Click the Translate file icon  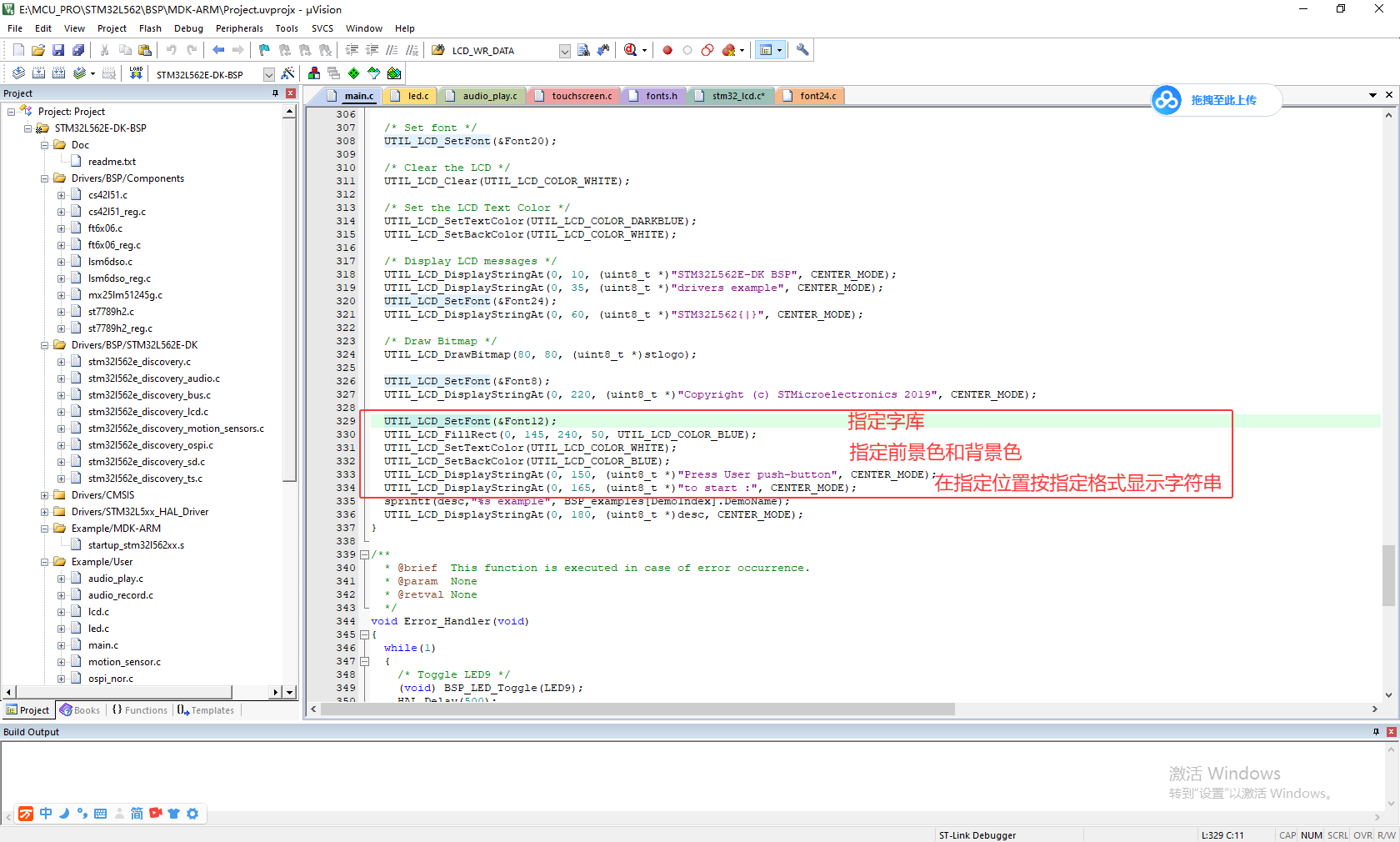pos(18,73)
